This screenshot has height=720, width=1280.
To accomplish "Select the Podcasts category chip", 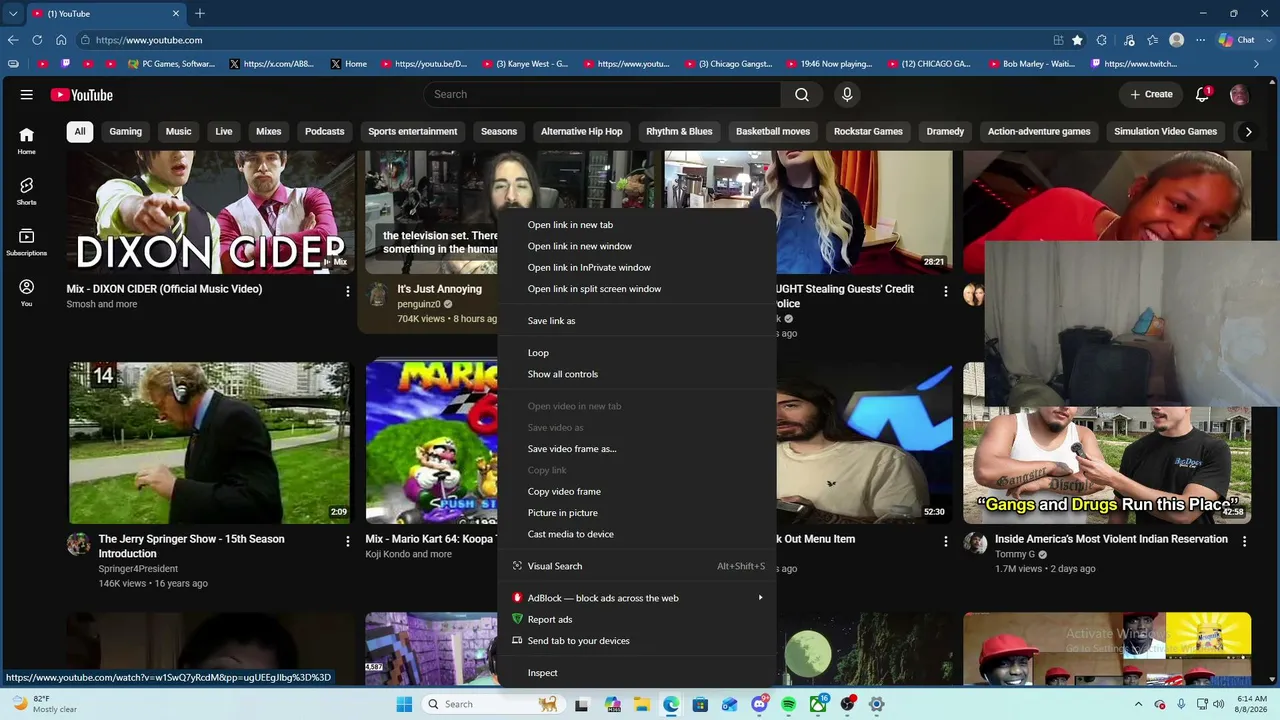I will point(324,131).
